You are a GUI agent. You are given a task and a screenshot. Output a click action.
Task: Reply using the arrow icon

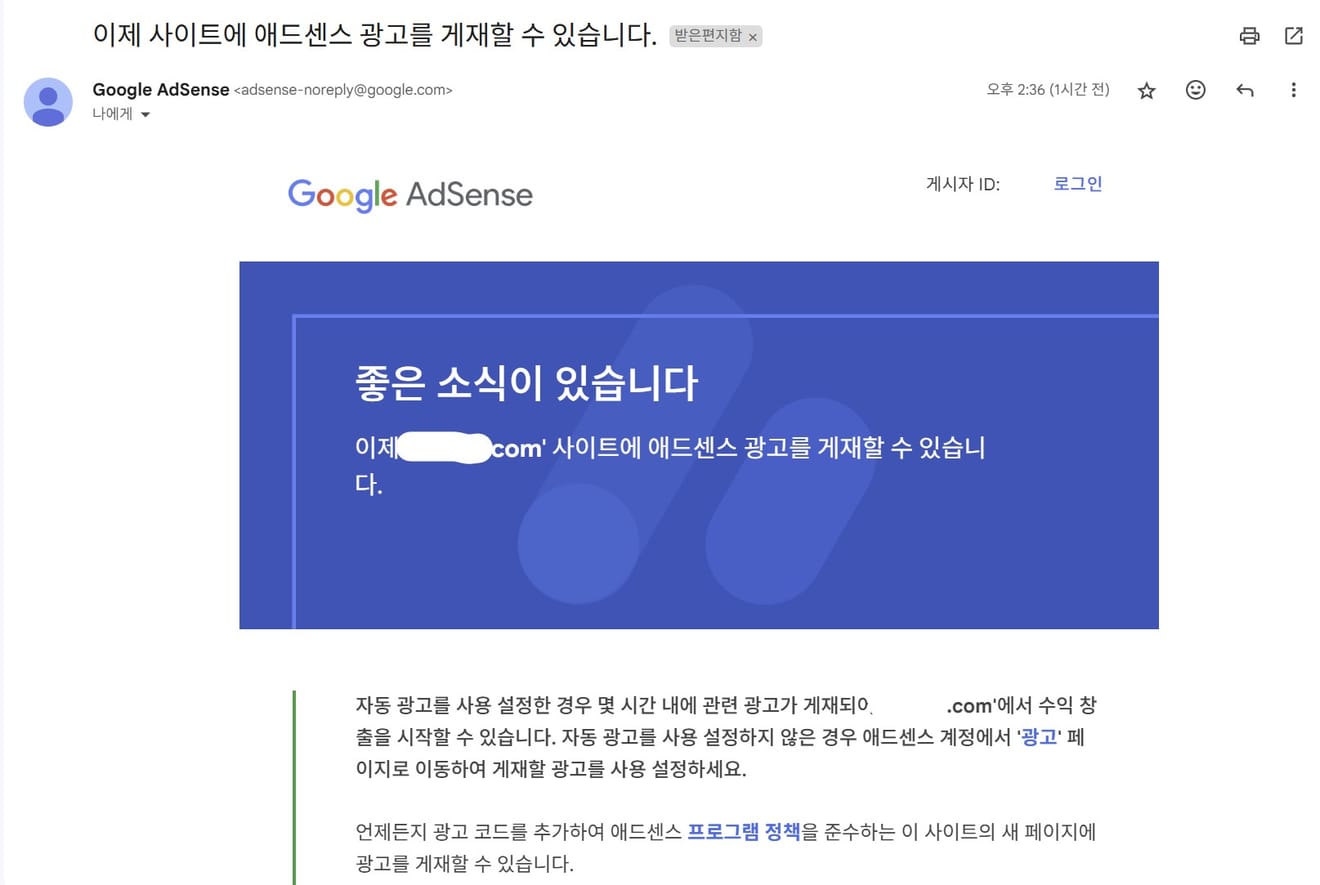(1245, 90)
